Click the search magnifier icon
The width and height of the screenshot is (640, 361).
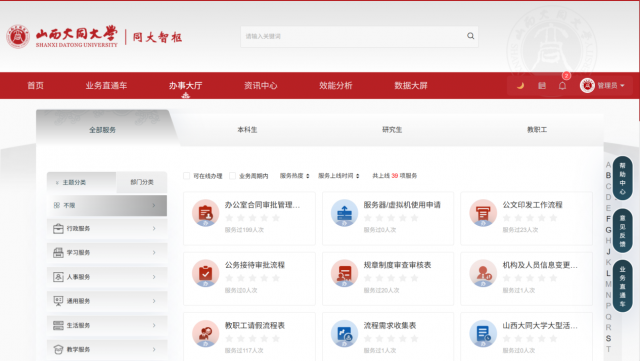coord(470,36)
